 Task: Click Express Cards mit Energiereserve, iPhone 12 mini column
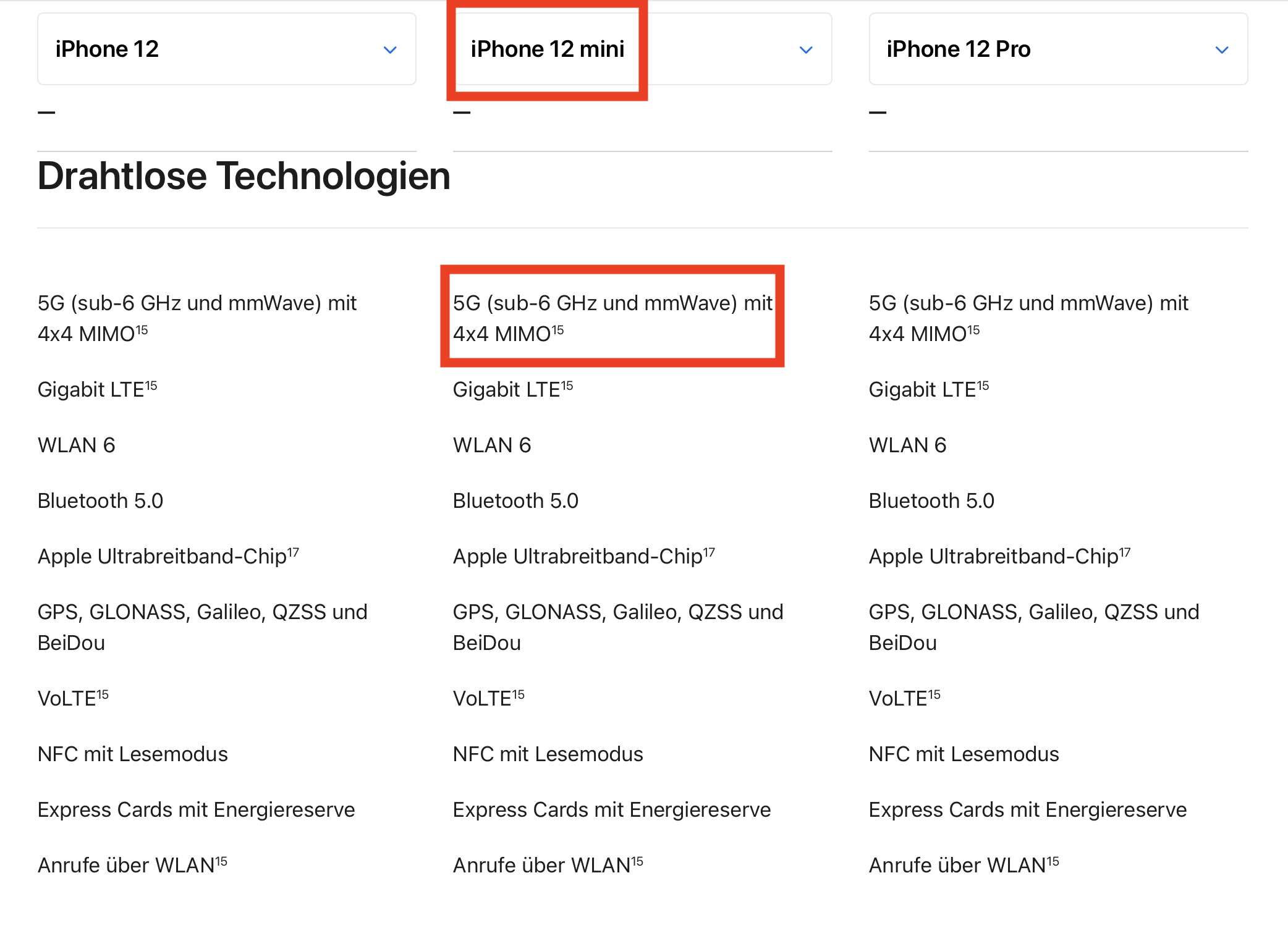click(612, 809)
